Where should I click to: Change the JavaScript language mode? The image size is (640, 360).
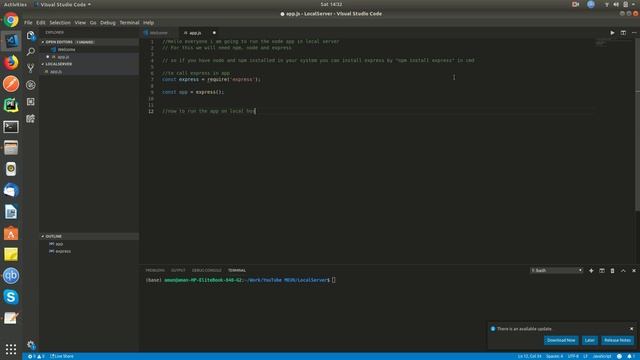pyautogui.click(x=602, y=356)
